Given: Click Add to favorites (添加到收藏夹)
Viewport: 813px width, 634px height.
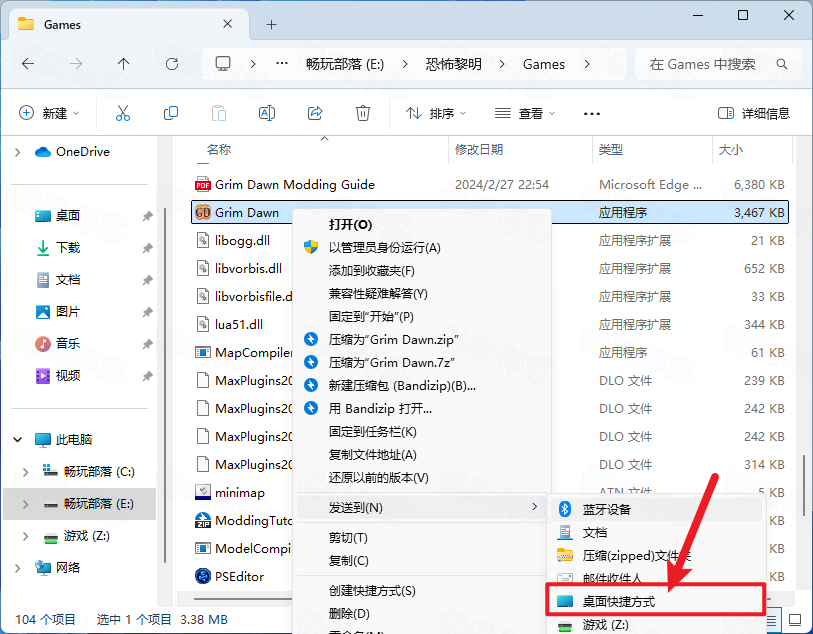Looking at the screenshot, I should point(422,271).
